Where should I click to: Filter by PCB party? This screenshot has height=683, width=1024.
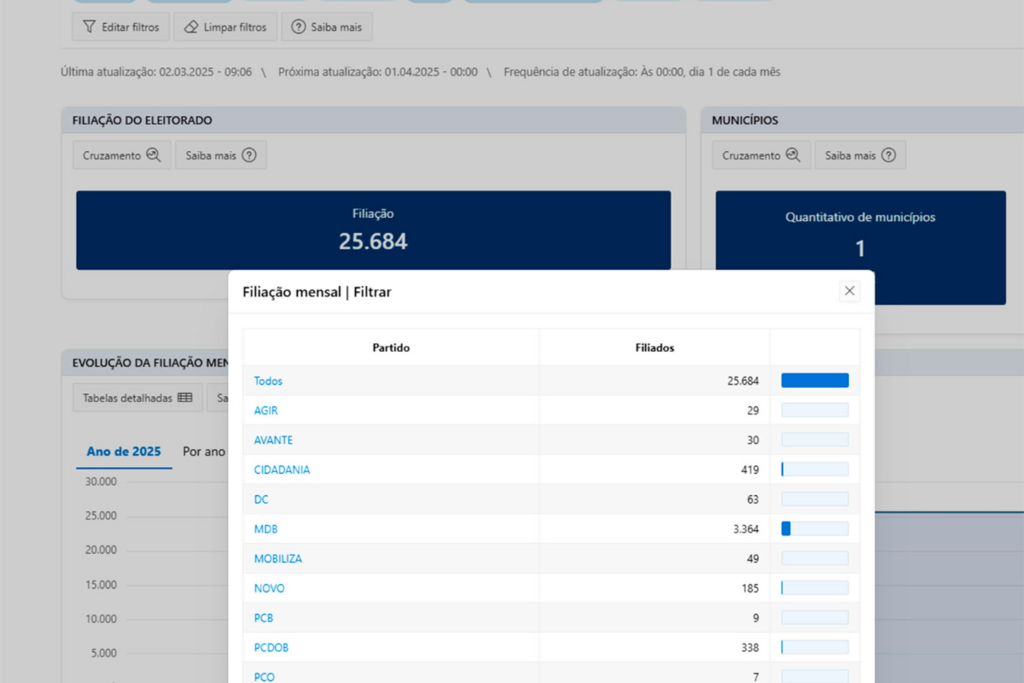pos(263,618)
